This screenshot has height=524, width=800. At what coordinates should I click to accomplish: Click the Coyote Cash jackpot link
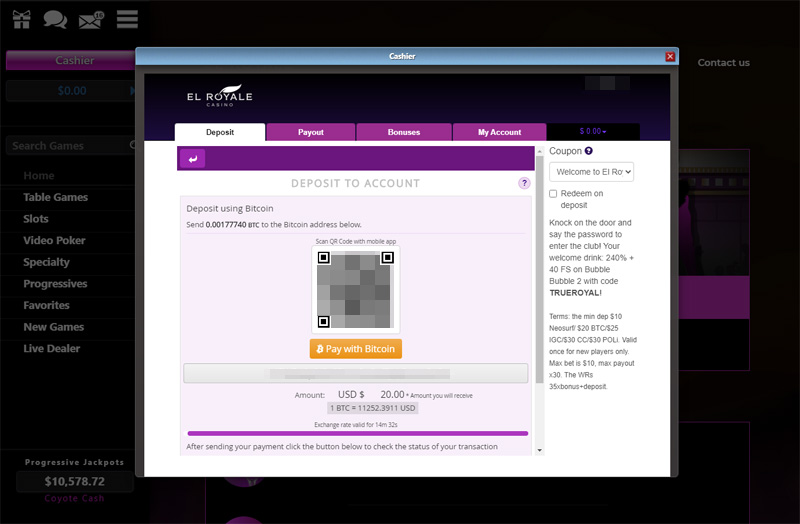74,498
